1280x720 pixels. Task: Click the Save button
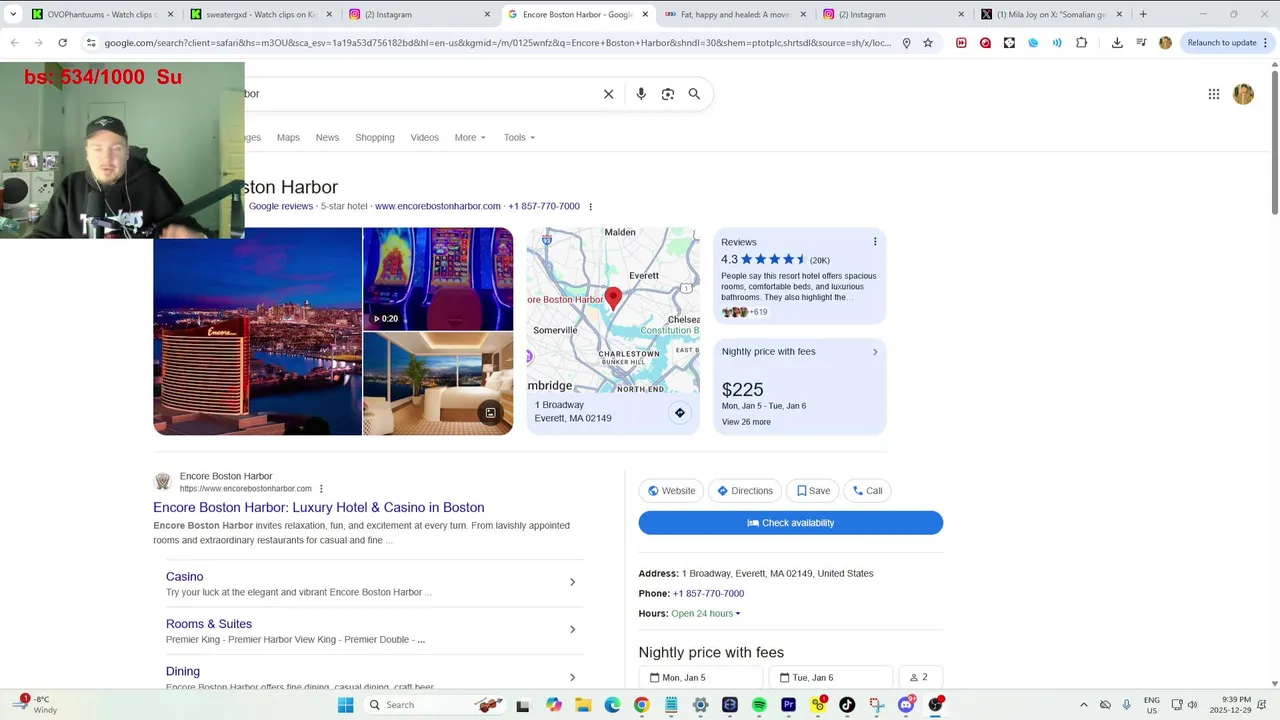[x=813, y=491]
